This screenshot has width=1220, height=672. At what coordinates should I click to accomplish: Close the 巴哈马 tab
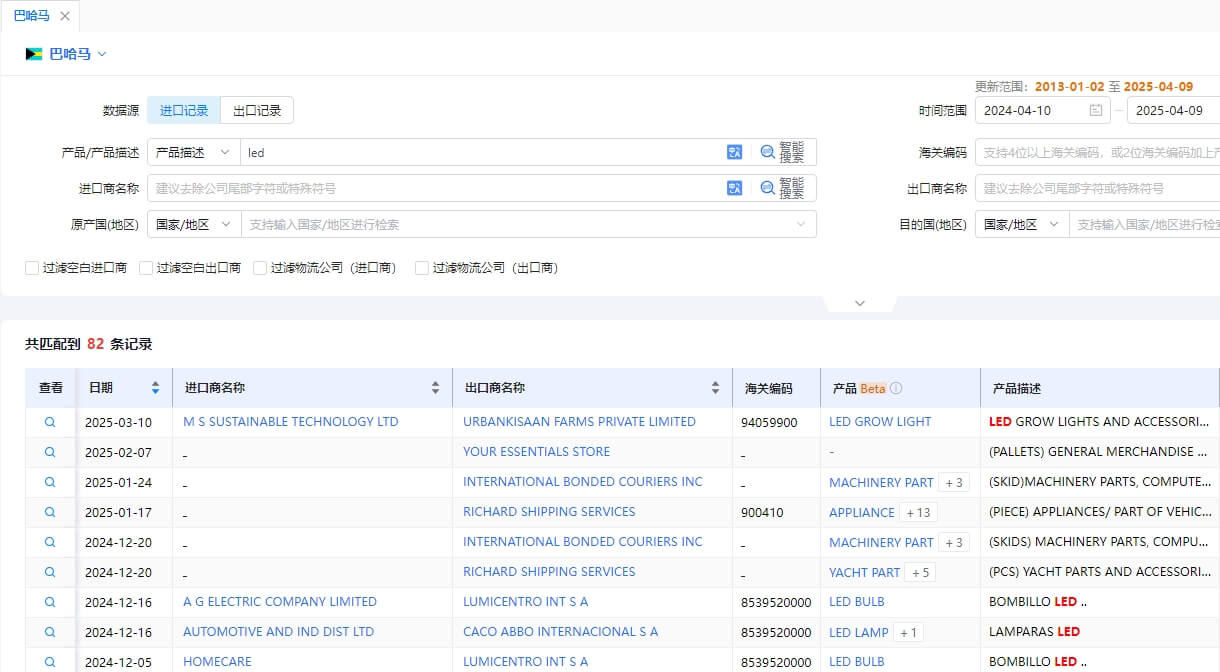[x=65, y=16]
